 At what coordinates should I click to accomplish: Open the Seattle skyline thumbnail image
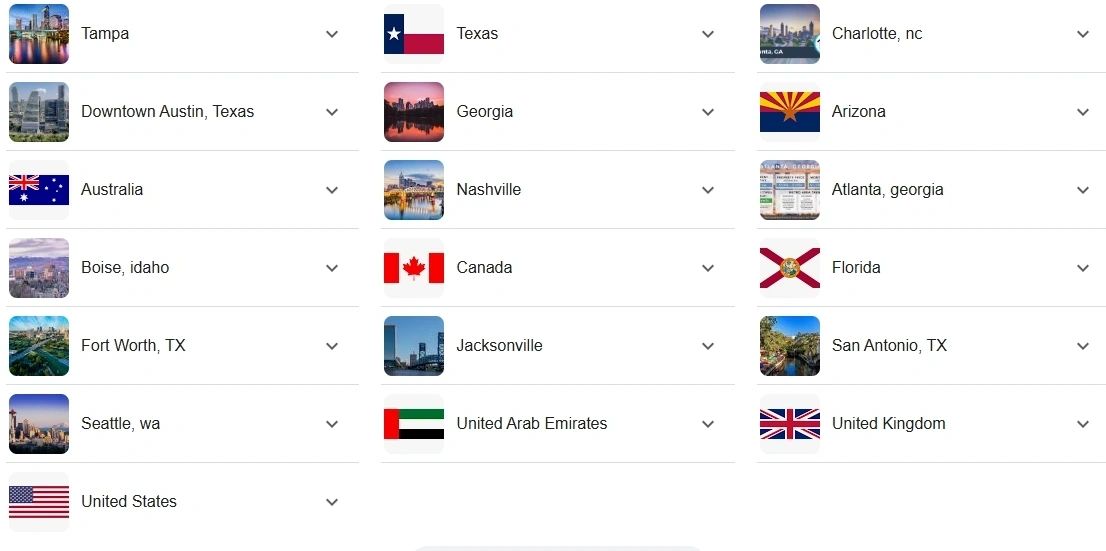pyautogui.click(x=39, y=424)
